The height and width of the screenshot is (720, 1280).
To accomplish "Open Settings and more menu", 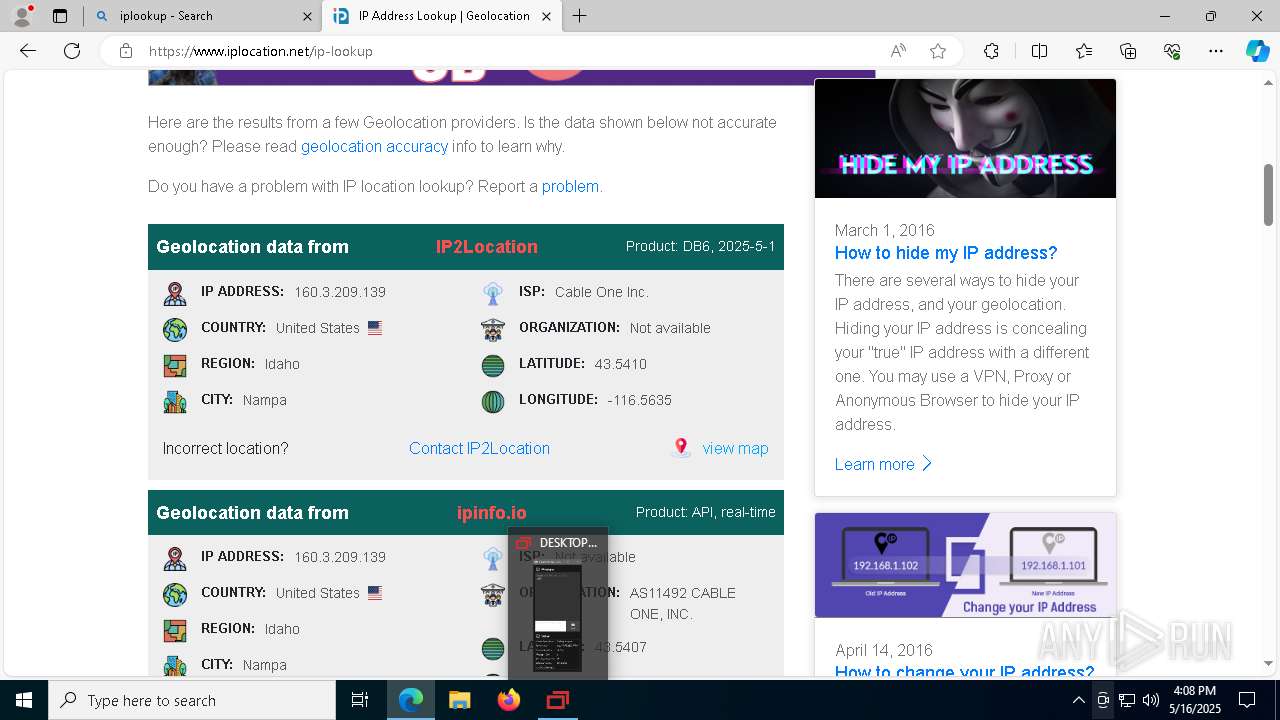I will point(1216,51).
